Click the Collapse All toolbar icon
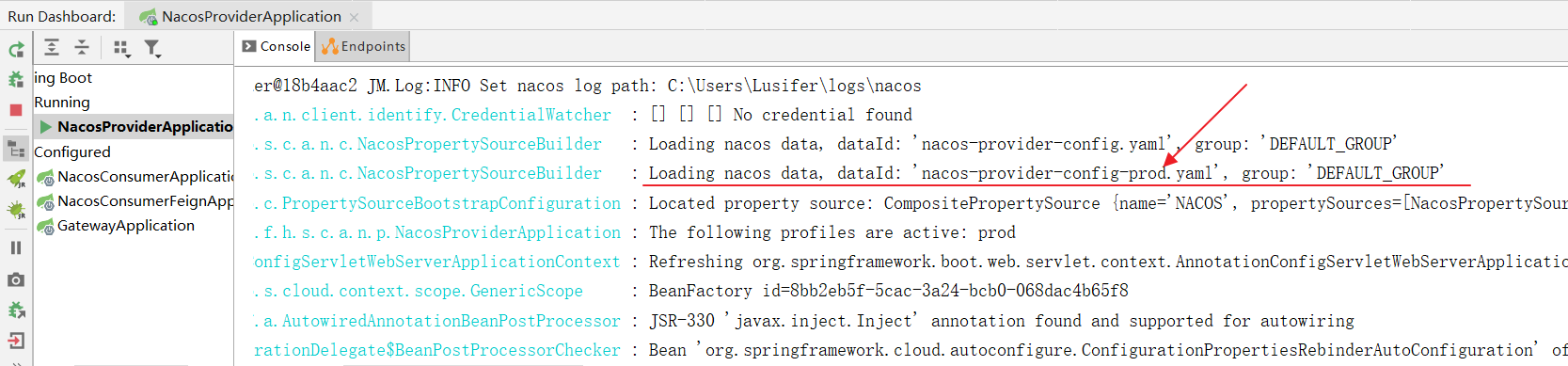Image resolution: width=1568 pixels, height=366 pixels. pos(82,47)
